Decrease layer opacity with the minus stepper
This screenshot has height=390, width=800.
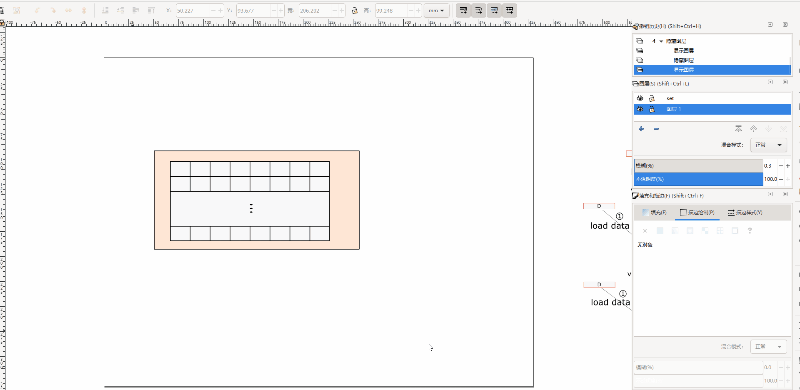click(780, 179)
